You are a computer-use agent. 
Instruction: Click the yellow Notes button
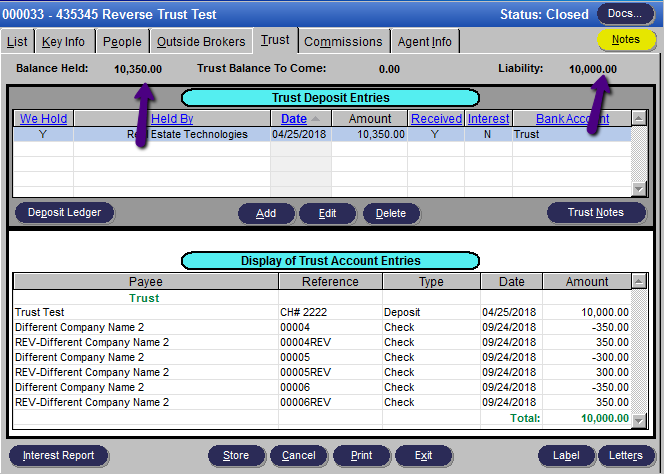pyautogui.click(x=625, y=40)
